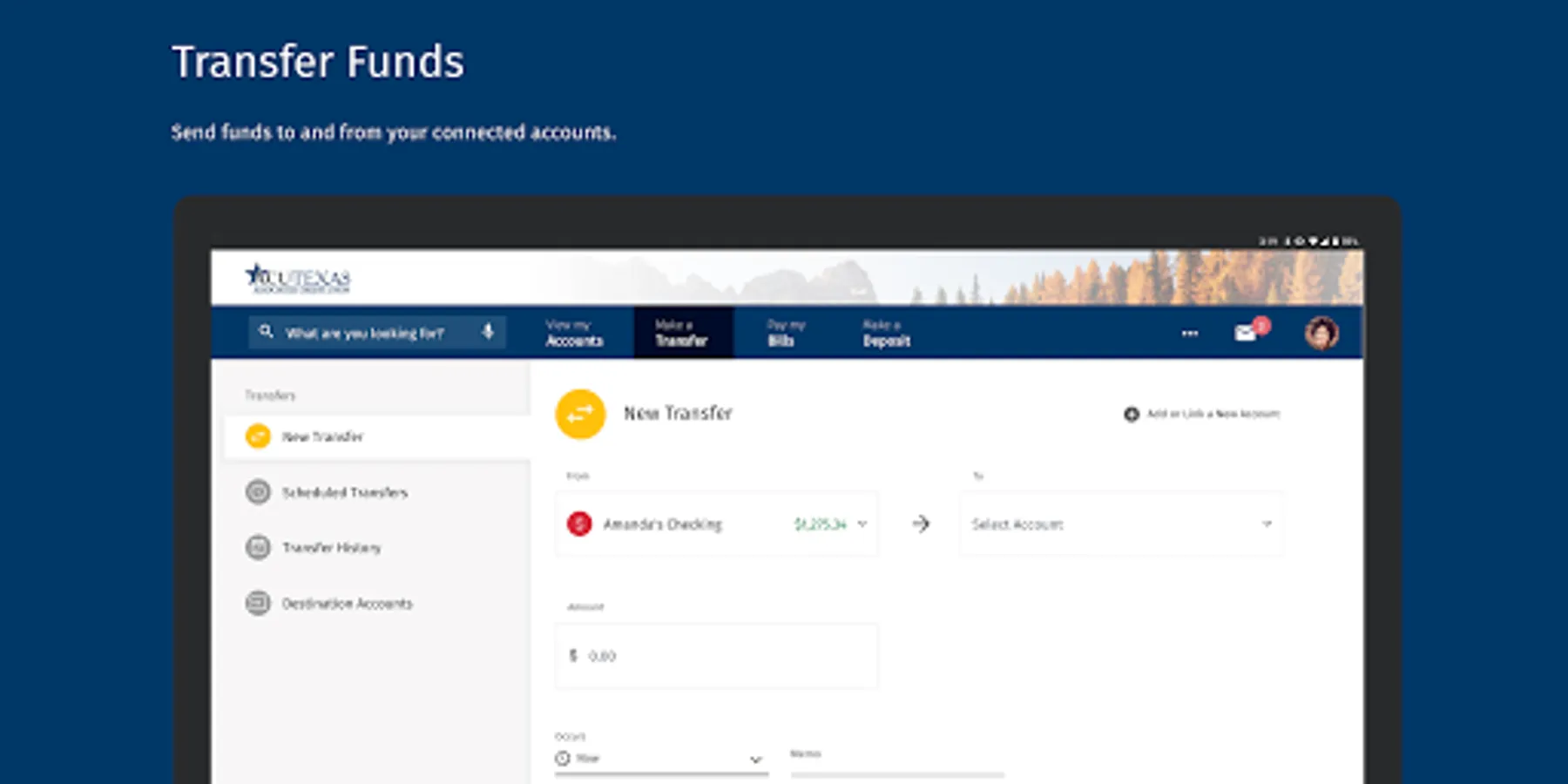
Task: Click the clock icon in Occurs field
Action: [563, 758]
